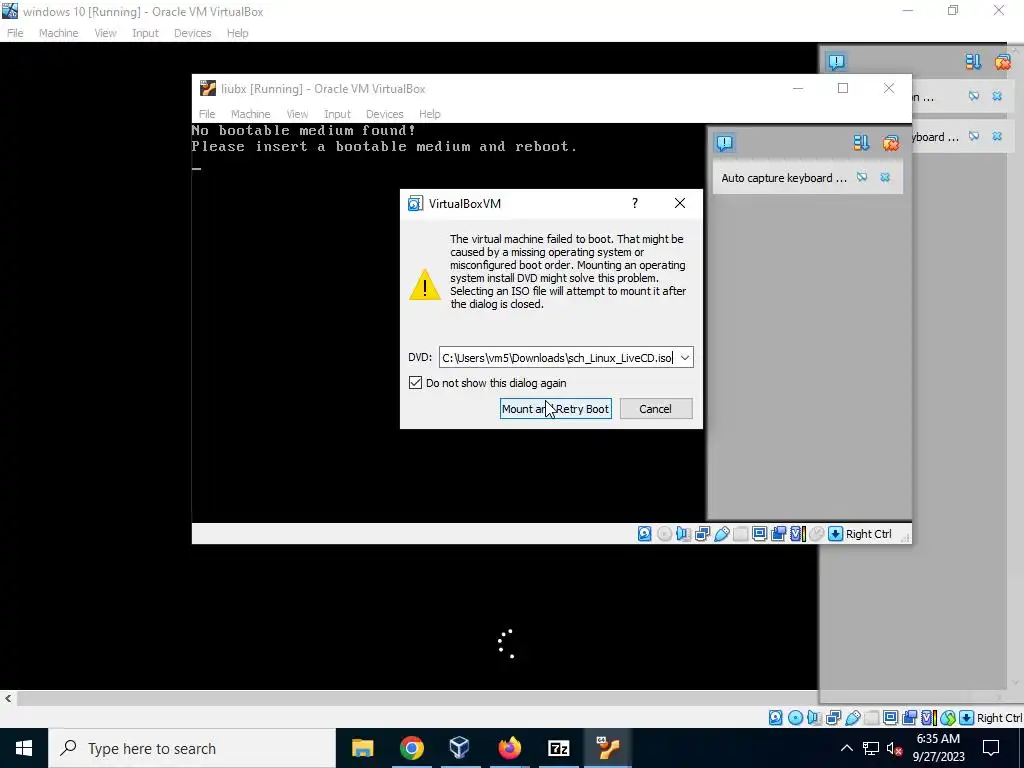
Task: Click the audio indicator in liubx status bar
Action: click(683, 534)
